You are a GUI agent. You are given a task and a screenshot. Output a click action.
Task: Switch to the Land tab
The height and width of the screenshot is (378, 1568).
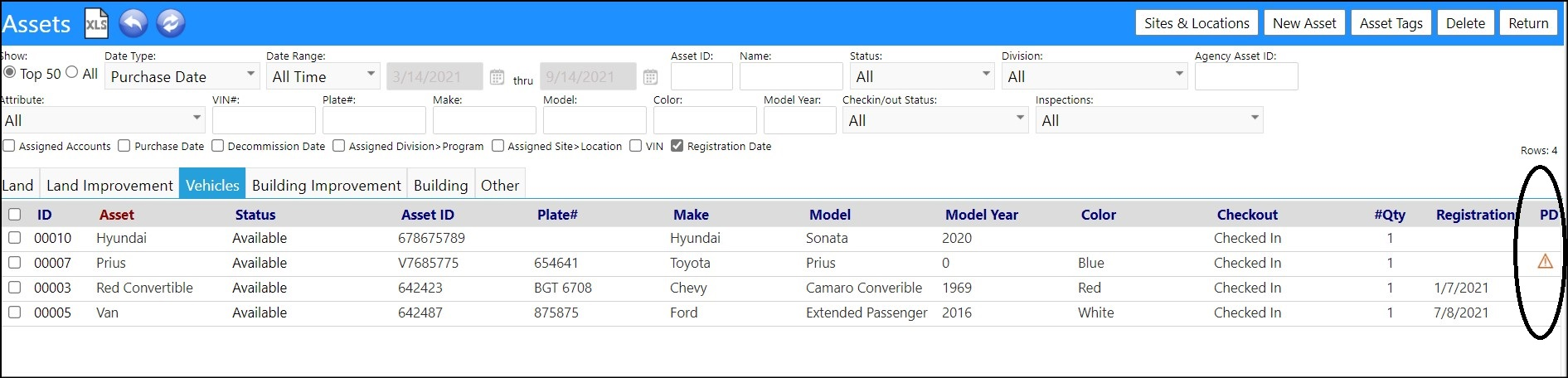[18, 185]
